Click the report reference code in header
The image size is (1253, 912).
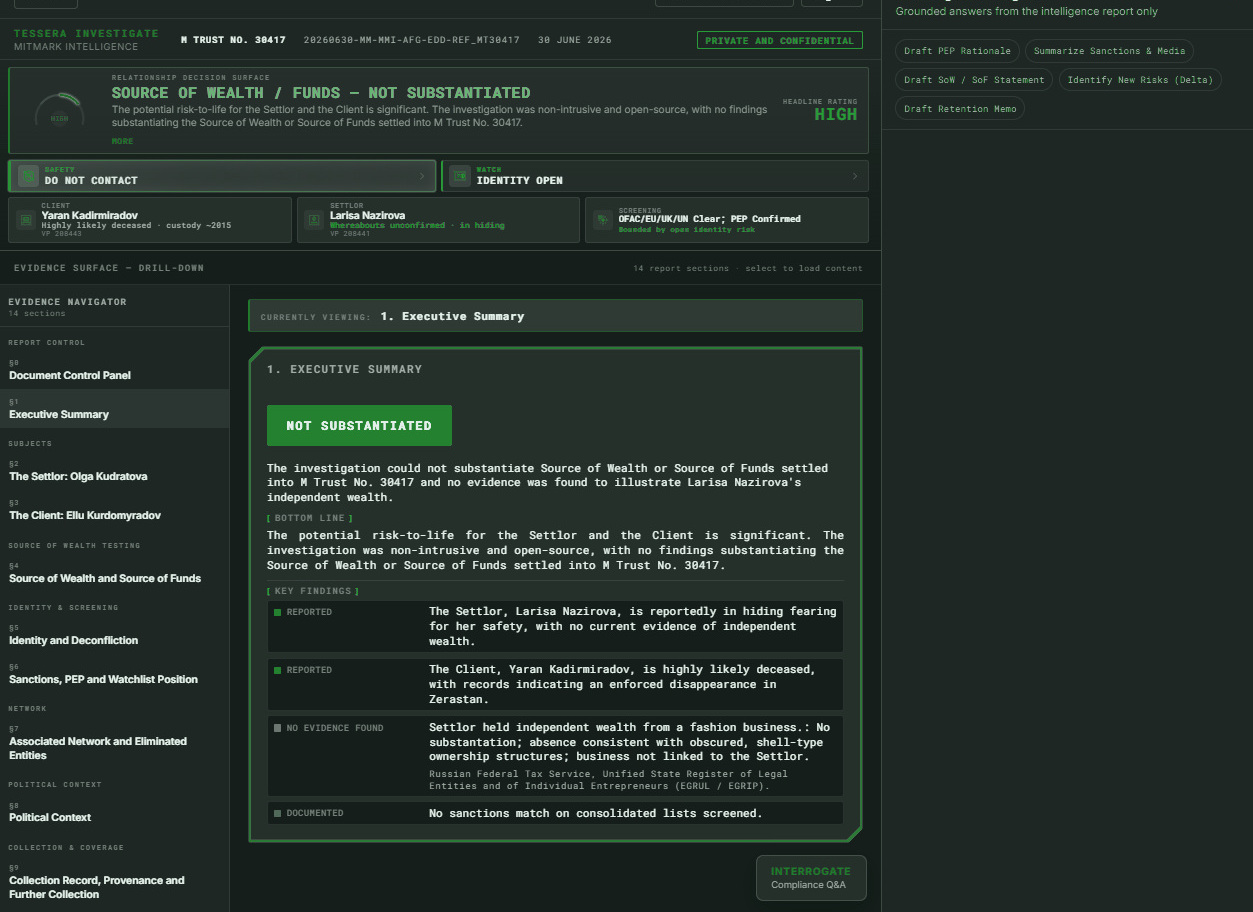point(411,40)
